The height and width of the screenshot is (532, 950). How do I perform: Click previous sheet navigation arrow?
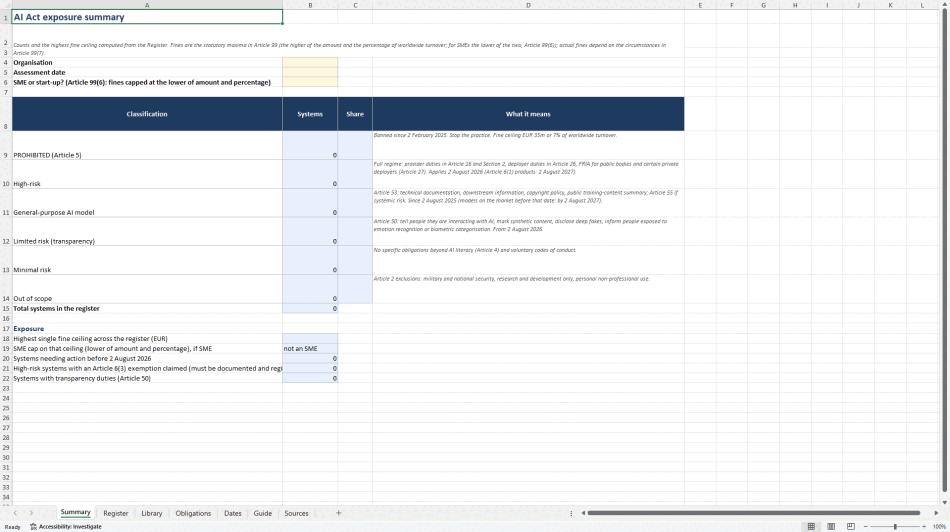15,513
